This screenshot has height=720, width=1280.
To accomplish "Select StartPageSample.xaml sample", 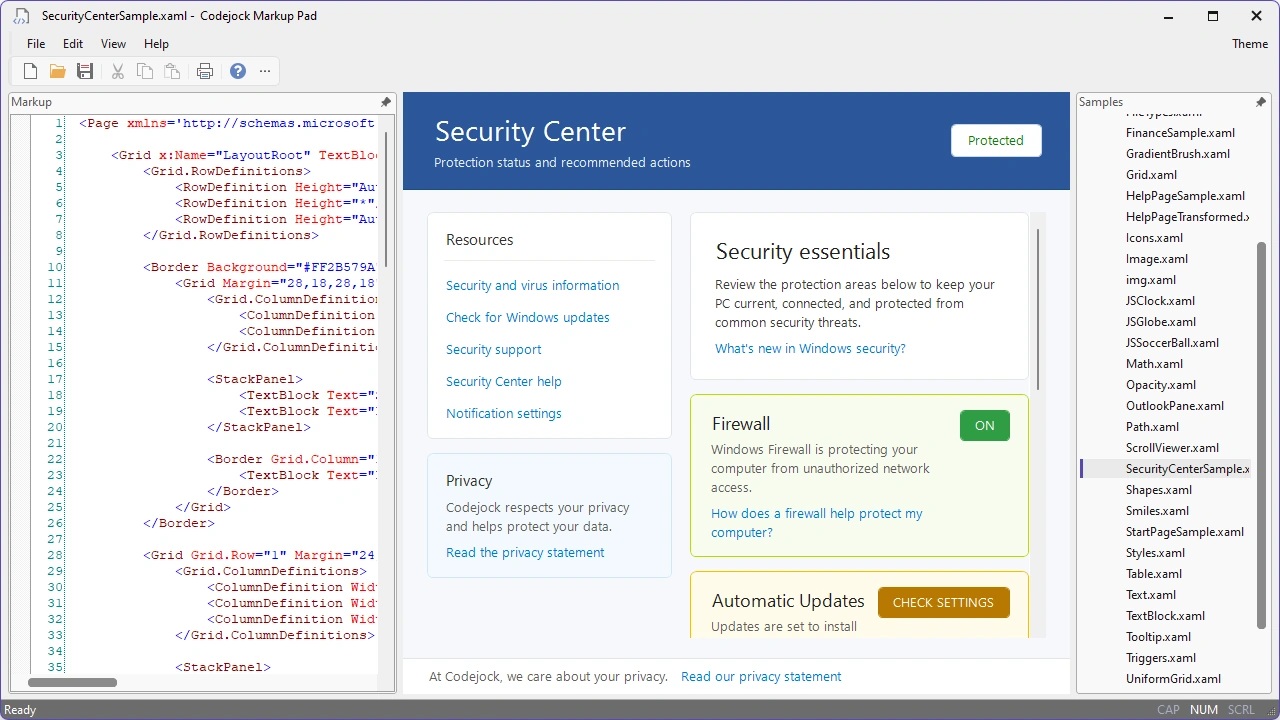I will [1185, 532].
